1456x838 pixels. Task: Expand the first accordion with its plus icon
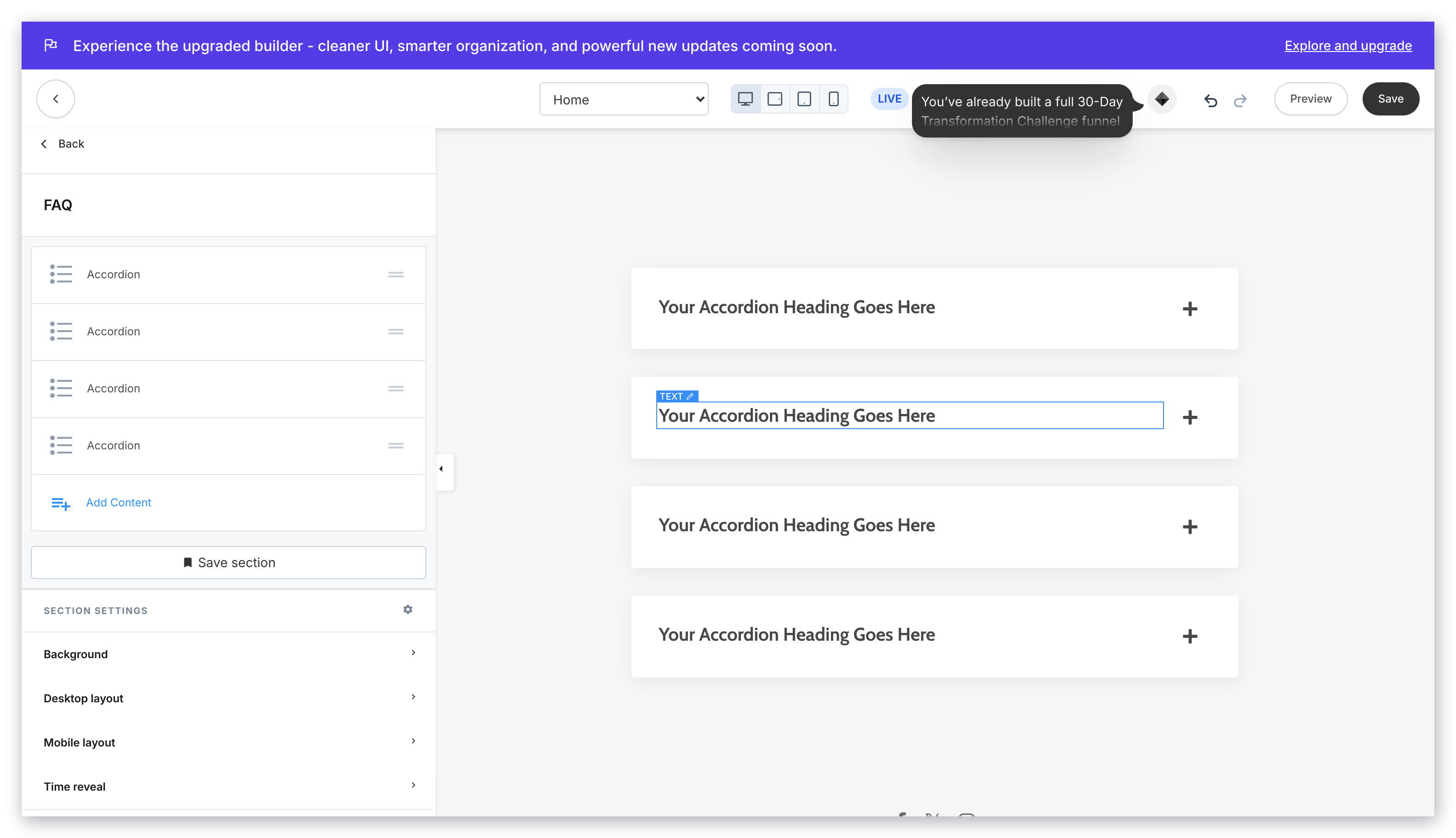coord(1190,309)
